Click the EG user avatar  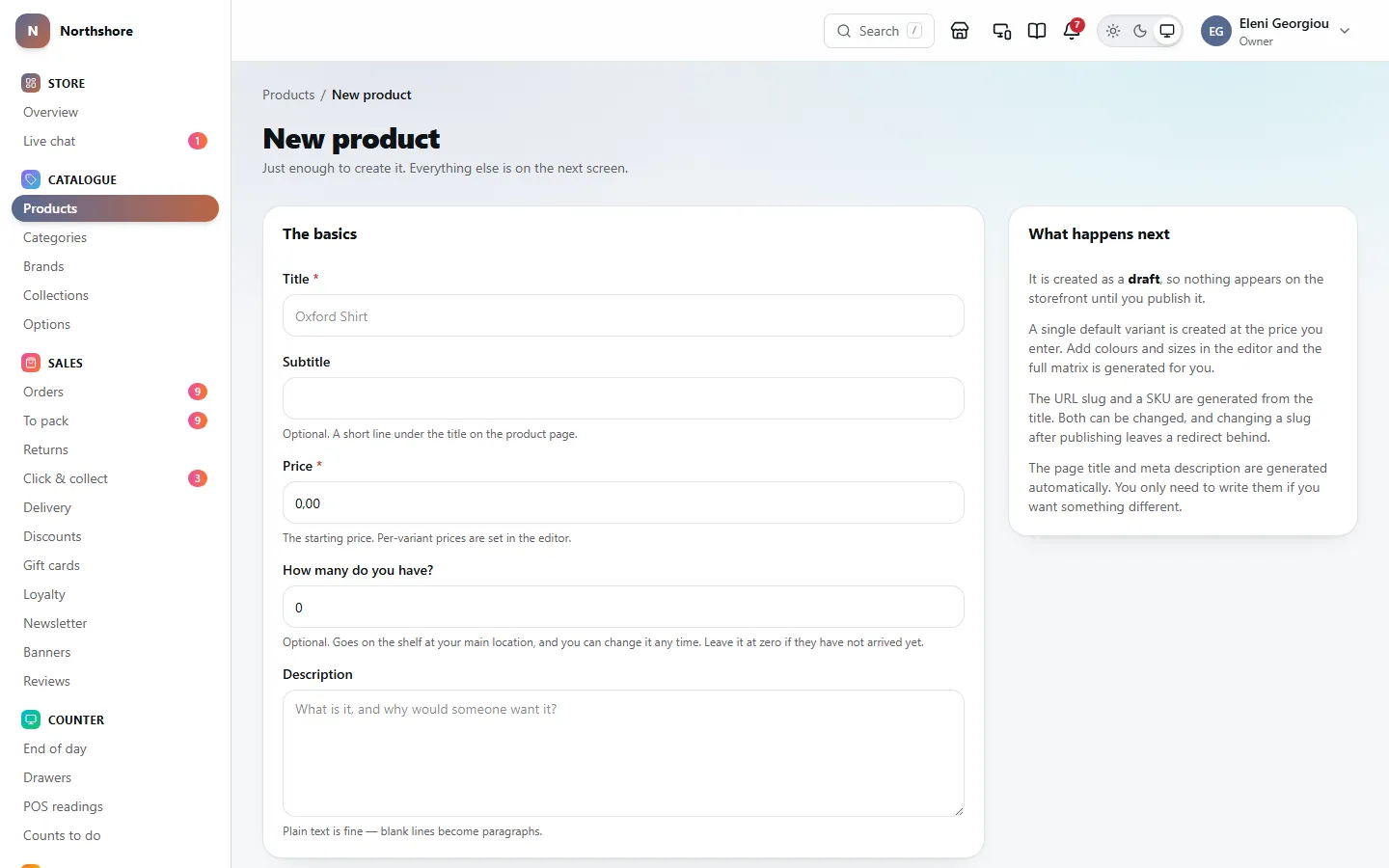point(1216,31)
